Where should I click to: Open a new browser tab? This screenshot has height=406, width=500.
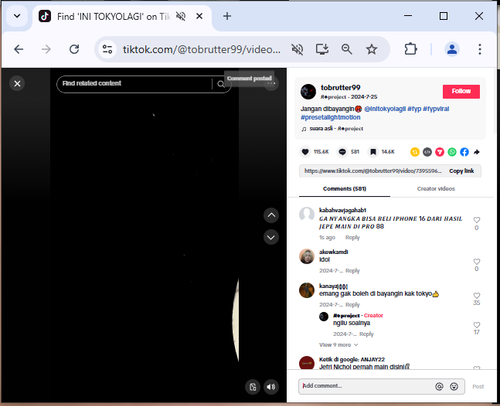(x=227, y=16)
